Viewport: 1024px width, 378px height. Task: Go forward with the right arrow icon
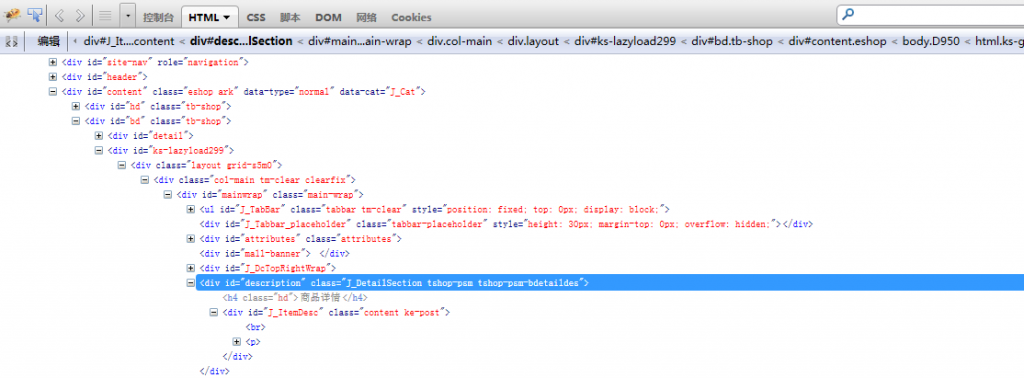pos(80,15)
